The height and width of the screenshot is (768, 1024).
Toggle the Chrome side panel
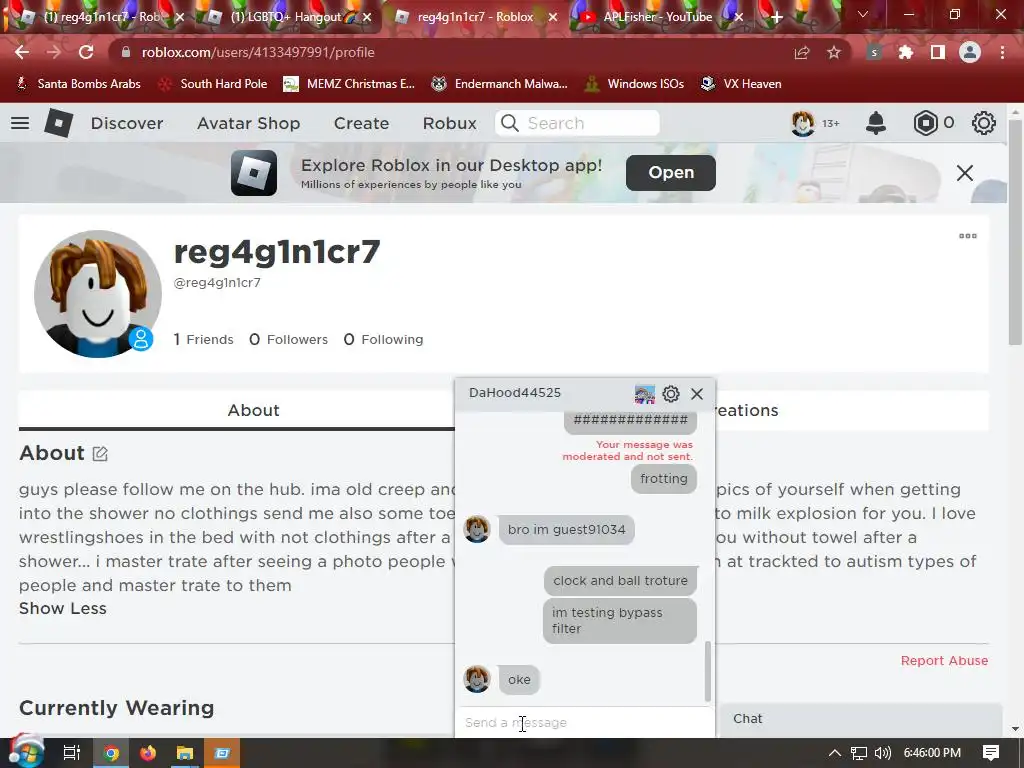(938, 52)
